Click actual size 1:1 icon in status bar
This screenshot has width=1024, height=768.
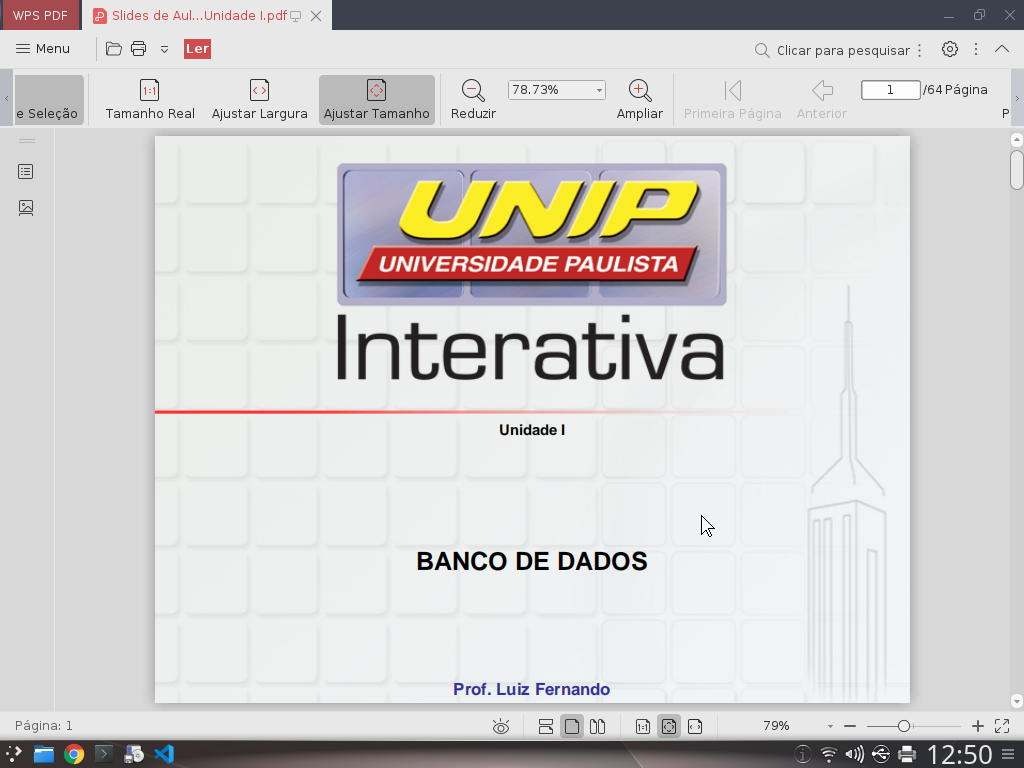pos(643,726)
